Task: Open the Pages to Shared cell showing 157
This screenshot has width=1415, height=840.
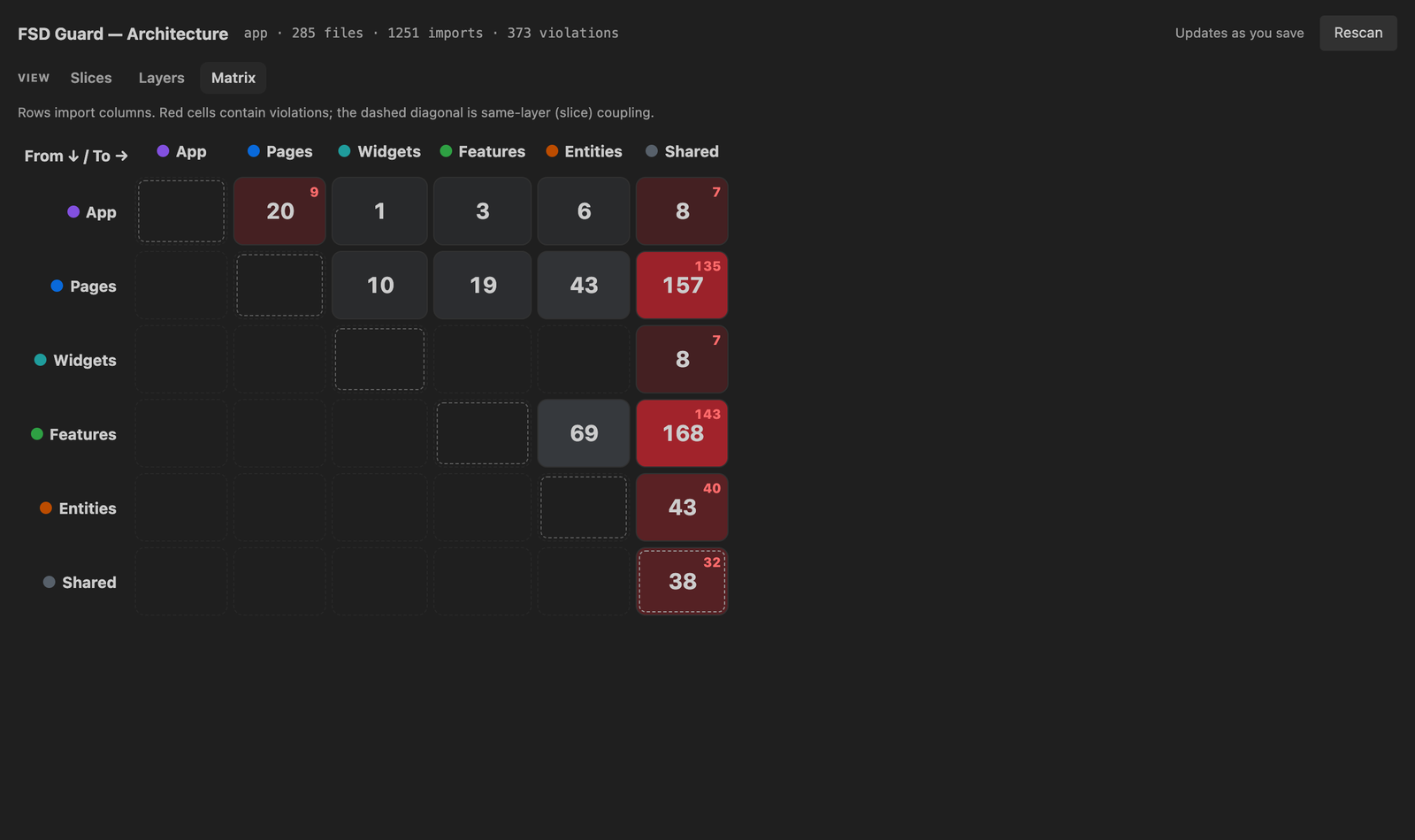Action: click(x=682, y=286)
